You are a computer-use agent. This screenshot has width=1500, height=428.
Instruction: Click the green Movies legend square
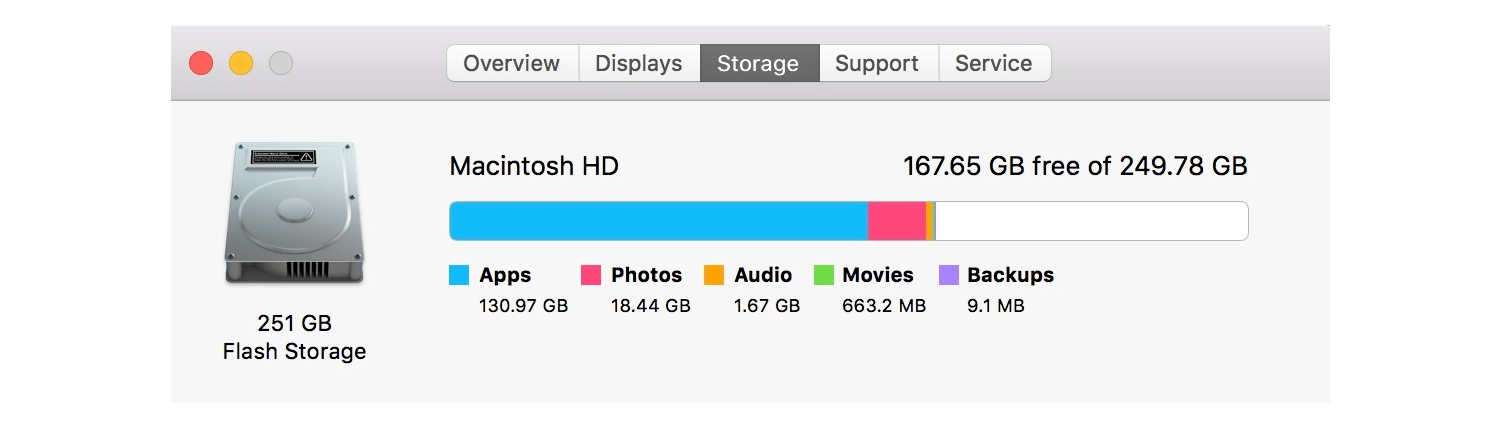823,275
